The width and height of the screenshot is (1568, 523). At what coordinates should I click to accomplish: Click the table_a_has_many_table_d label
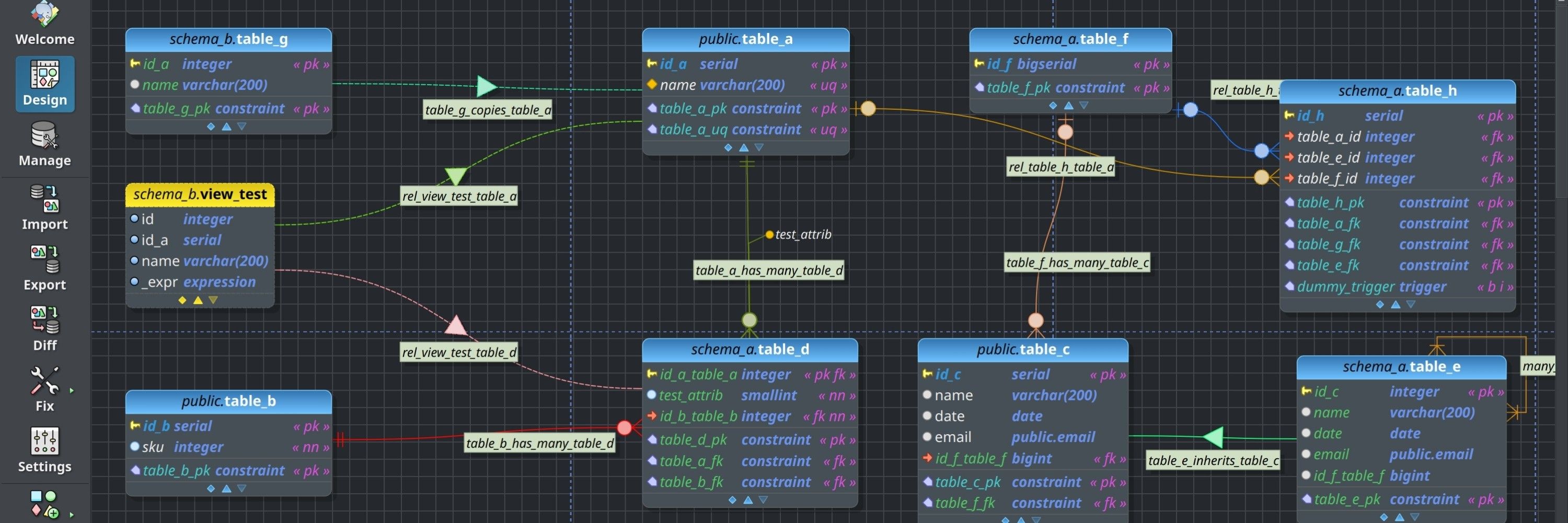[x=769, y=270]
